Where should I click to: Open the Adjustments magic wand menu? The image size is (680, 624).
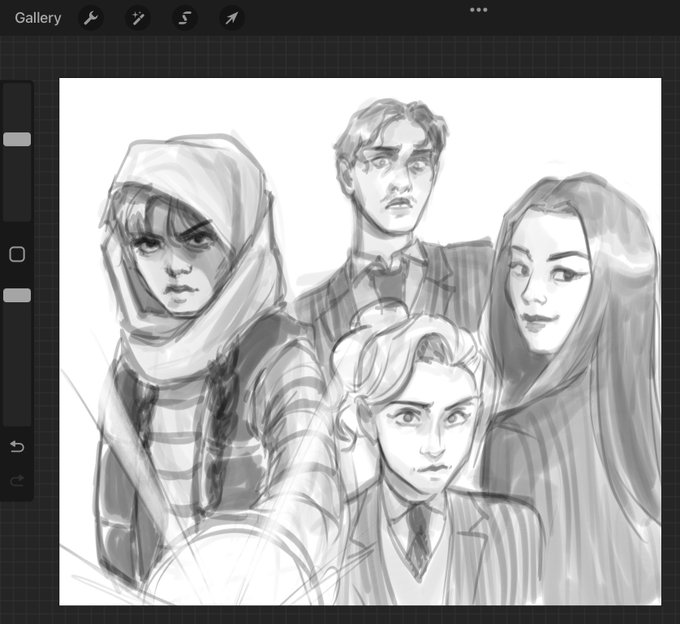138,18
